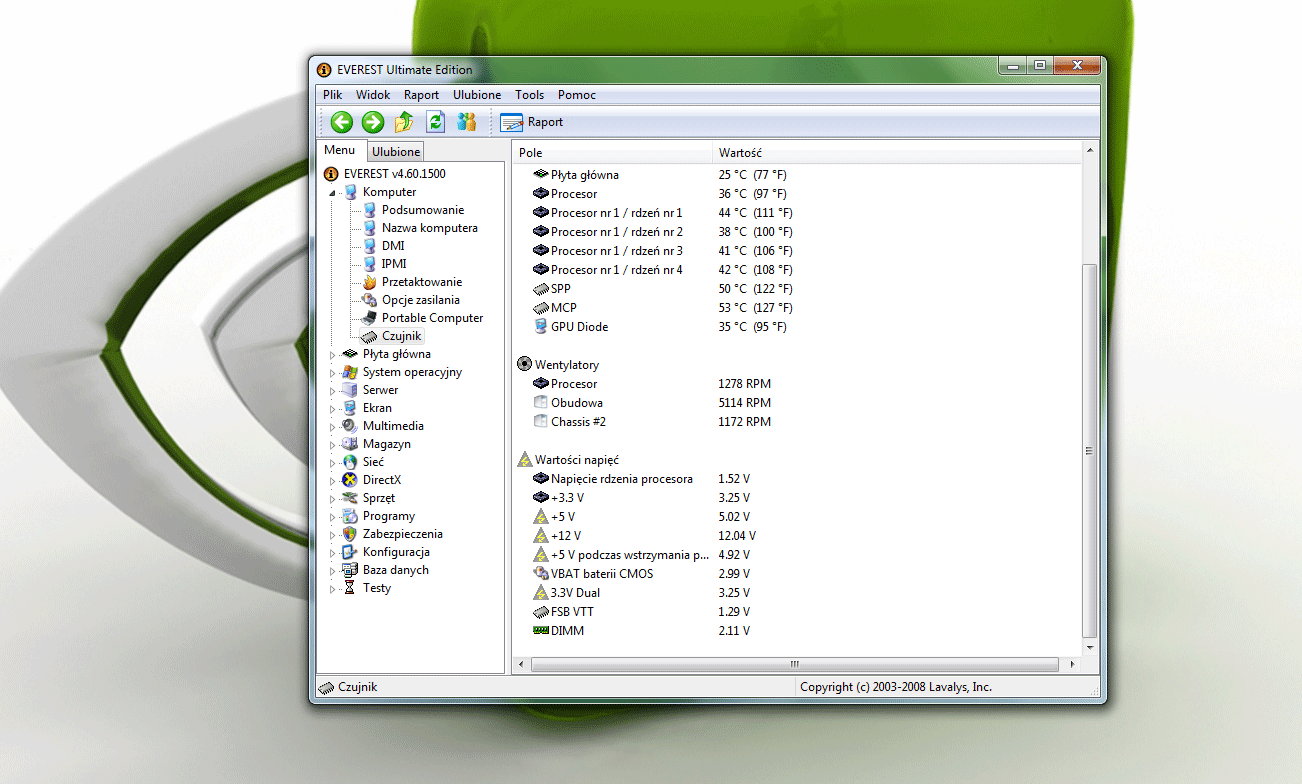Expand the Ekran tree node
The image size is (1302, 784).
click(x=333, y=408)
